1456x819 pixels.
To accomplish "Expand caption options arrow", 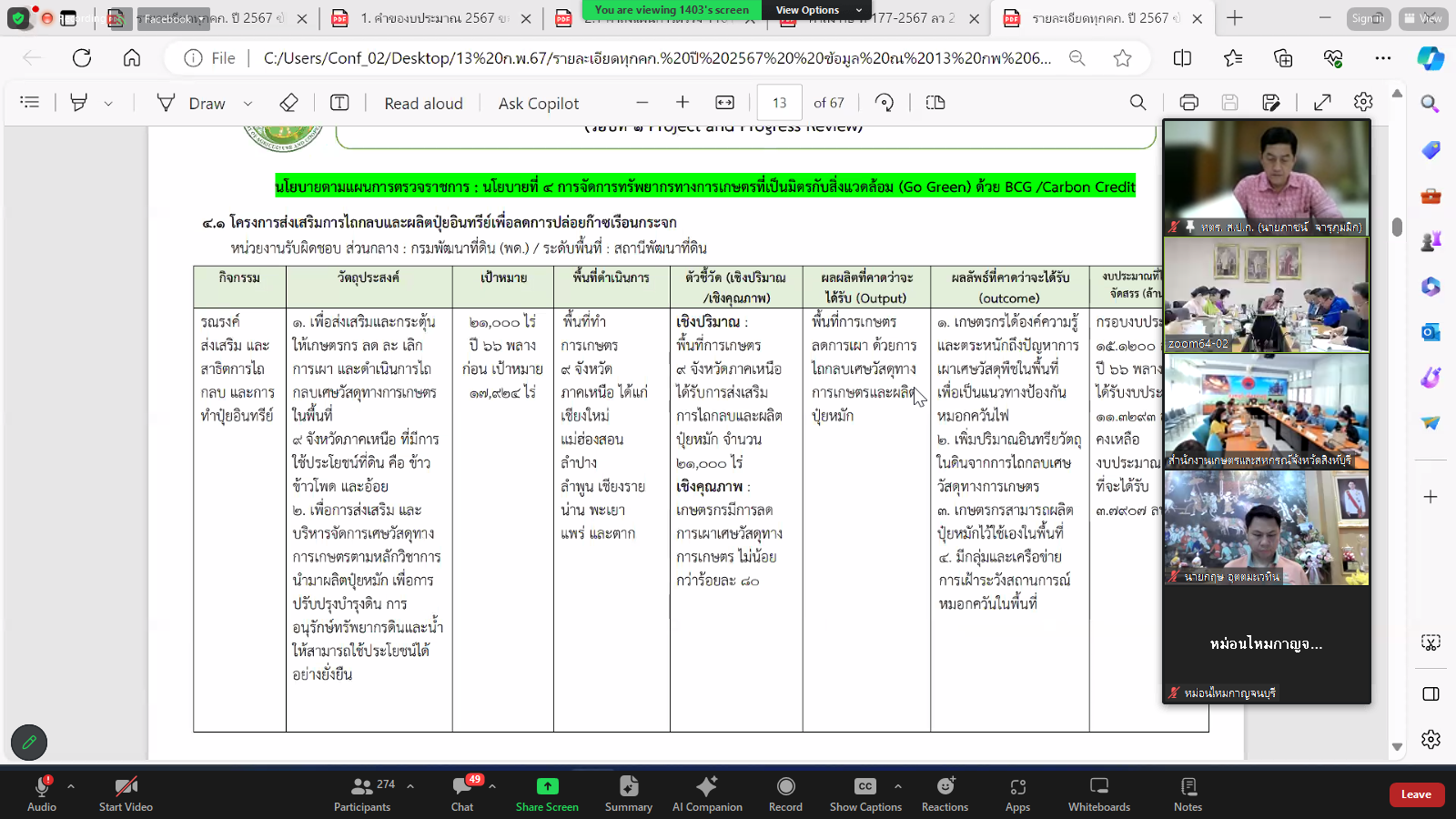I will point(898,786).
